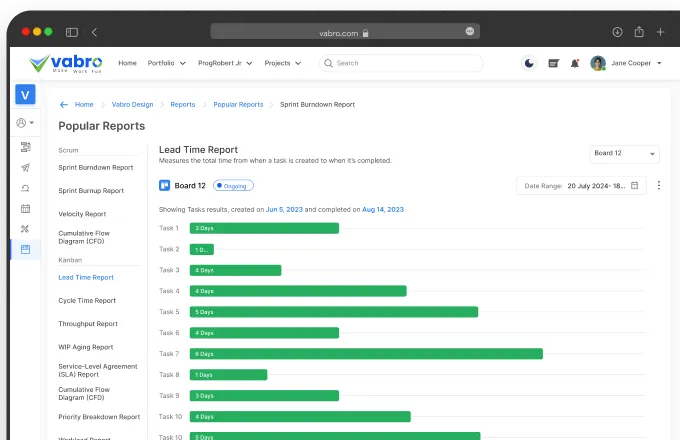This screenshot has width=680, height=440.
Task: Open the notifications bell
Action: (574, 63)
